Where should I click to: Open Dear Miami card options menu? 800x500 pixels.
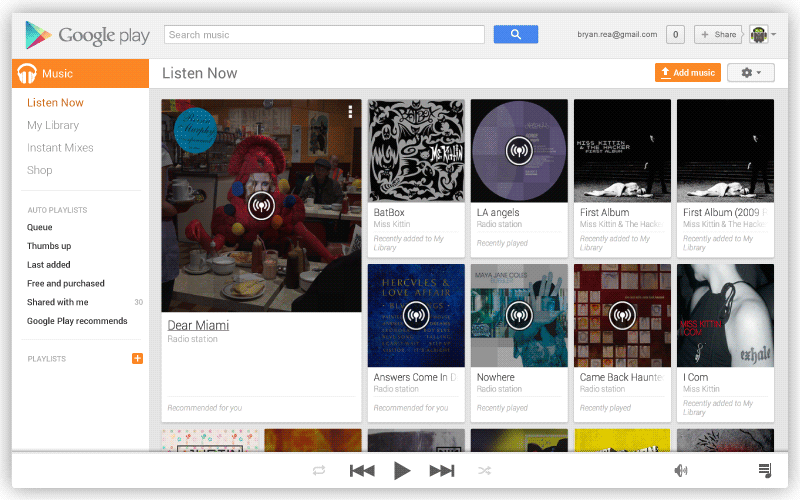[350, 112]
